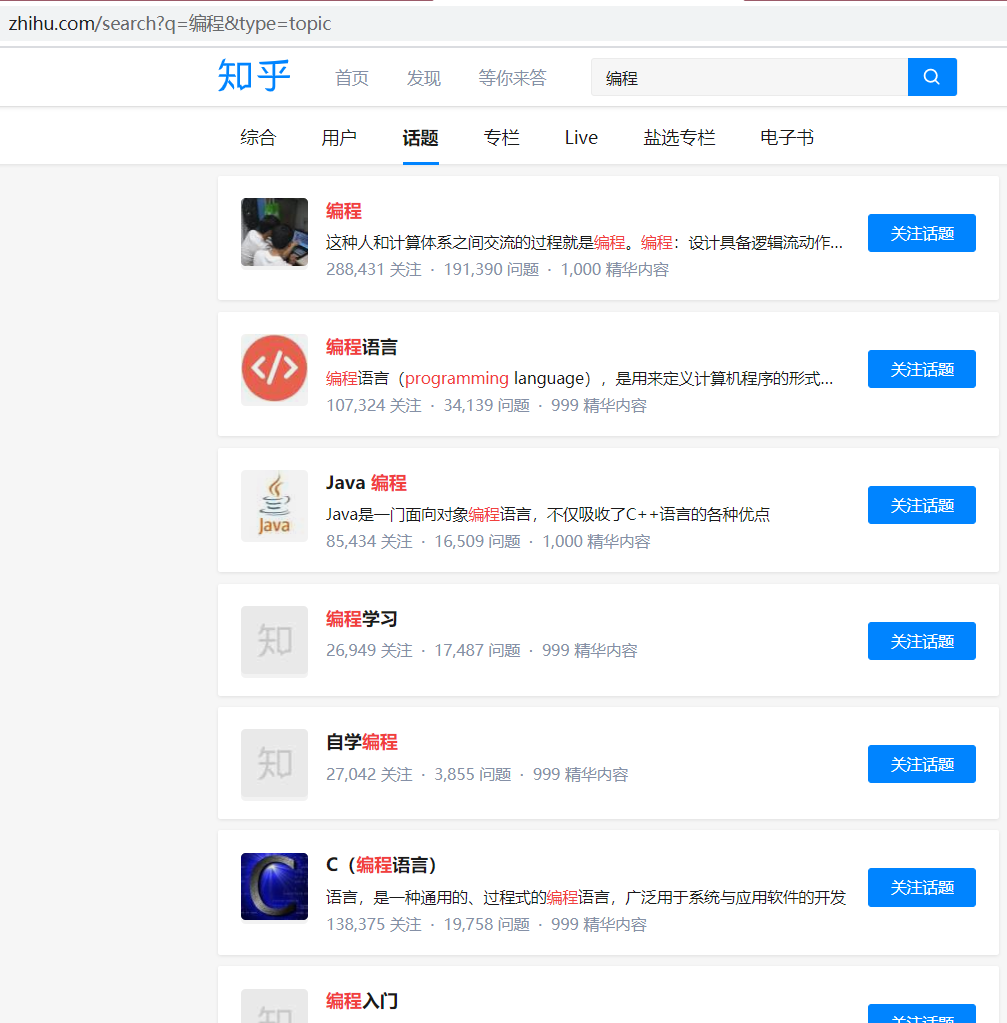Click the 288,431 关注 count text
1007x1023 pixels.
tap(374, 269)
